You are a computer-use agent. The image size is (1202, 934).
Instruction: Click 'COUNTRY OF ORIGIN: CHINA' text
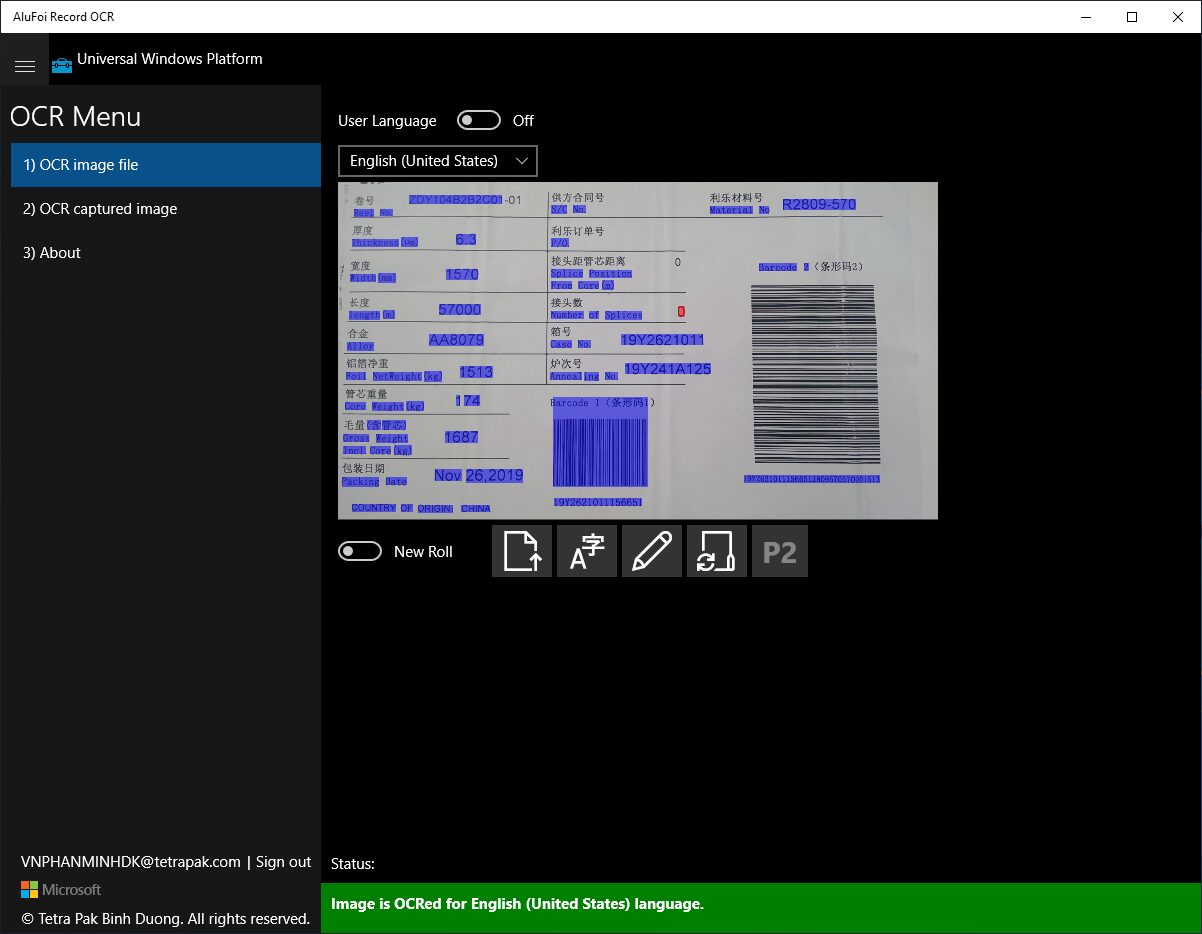[420, 508]
